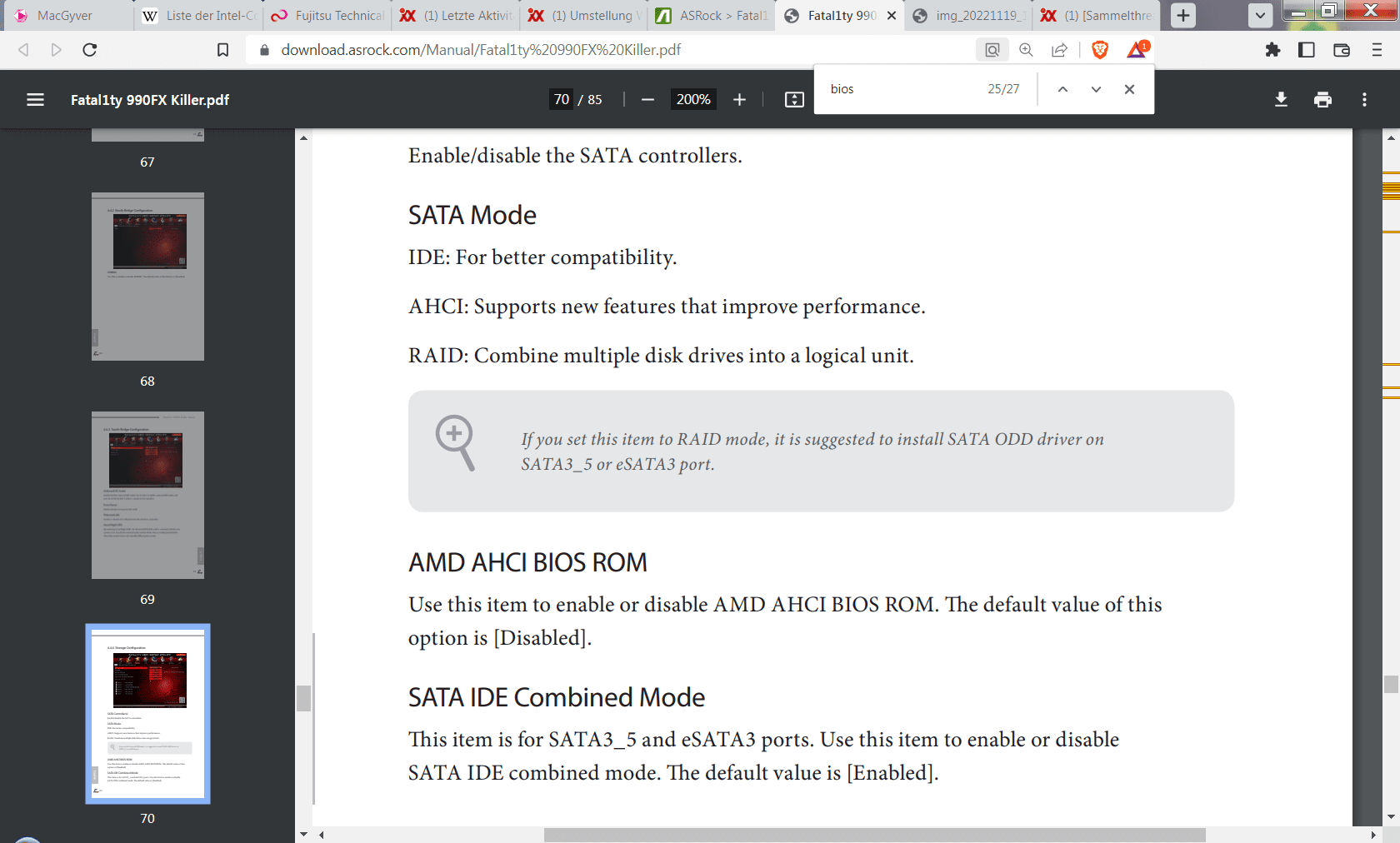Open the browser main menu
This screenshot has height=843, width=1400.
tap(1377, 50)
